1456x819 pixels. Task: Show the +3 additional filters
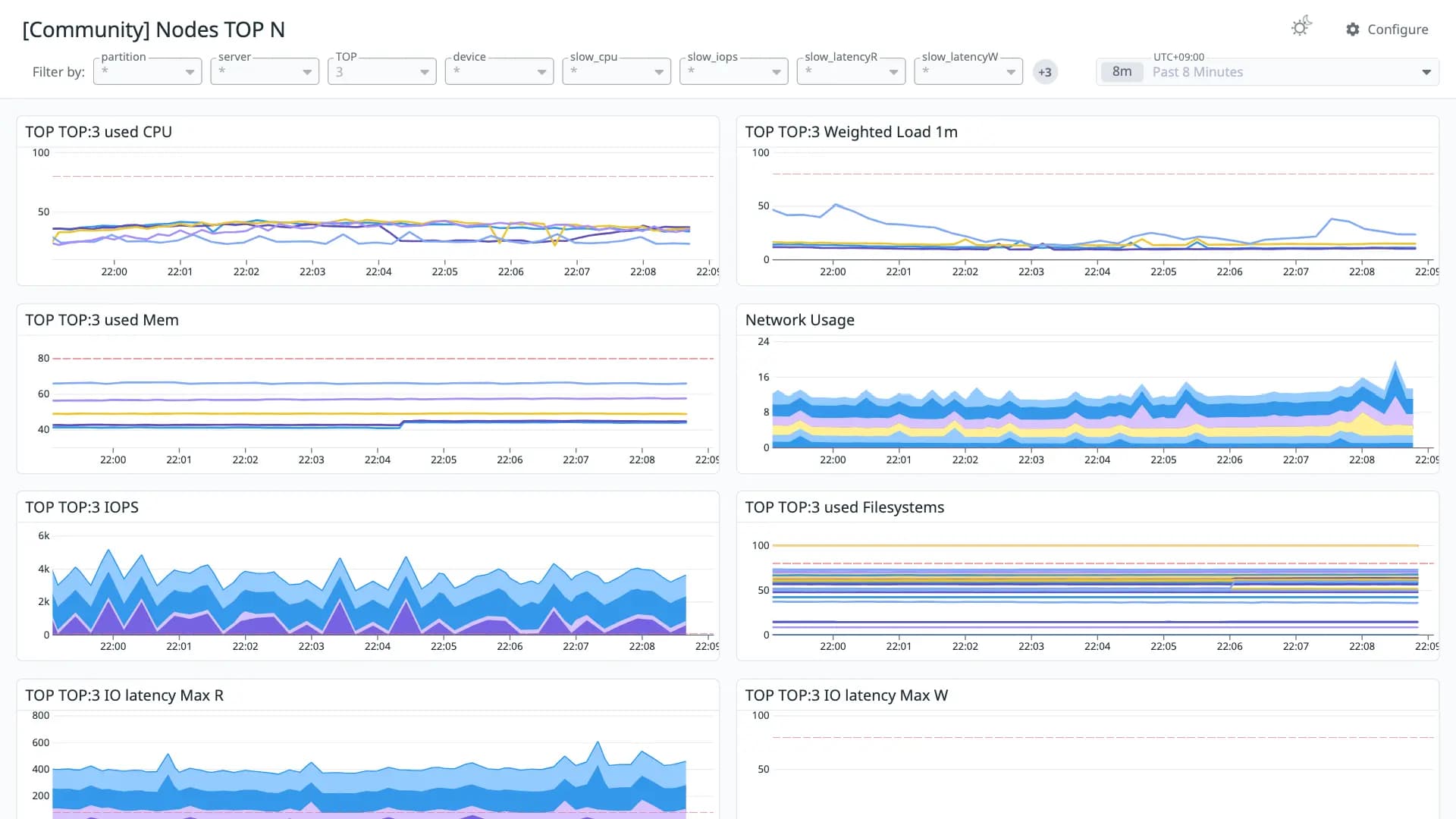click(x=1045, y=72)
